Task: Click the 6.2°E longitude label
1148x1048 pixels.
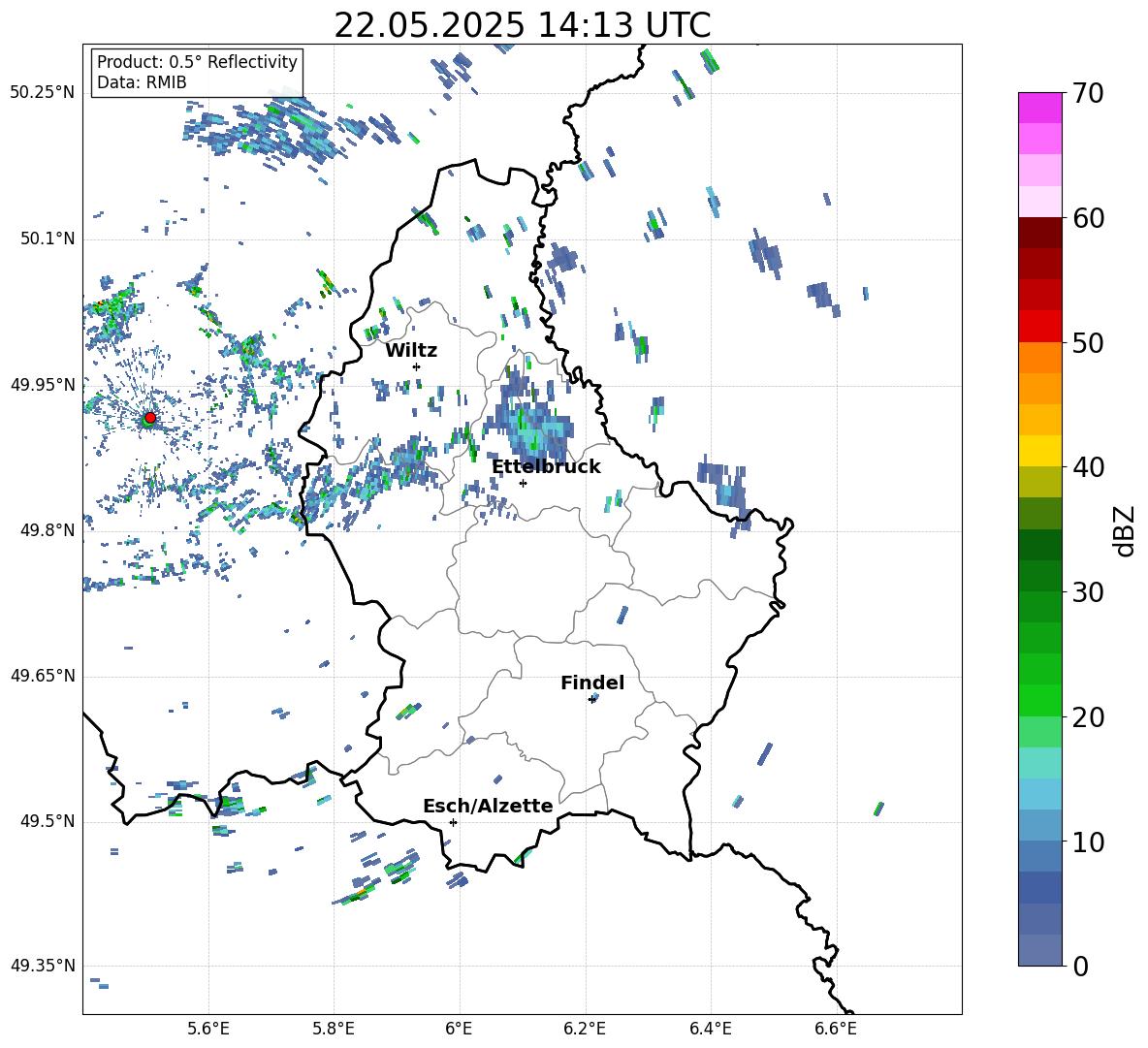Action: tap(585, 1029)
